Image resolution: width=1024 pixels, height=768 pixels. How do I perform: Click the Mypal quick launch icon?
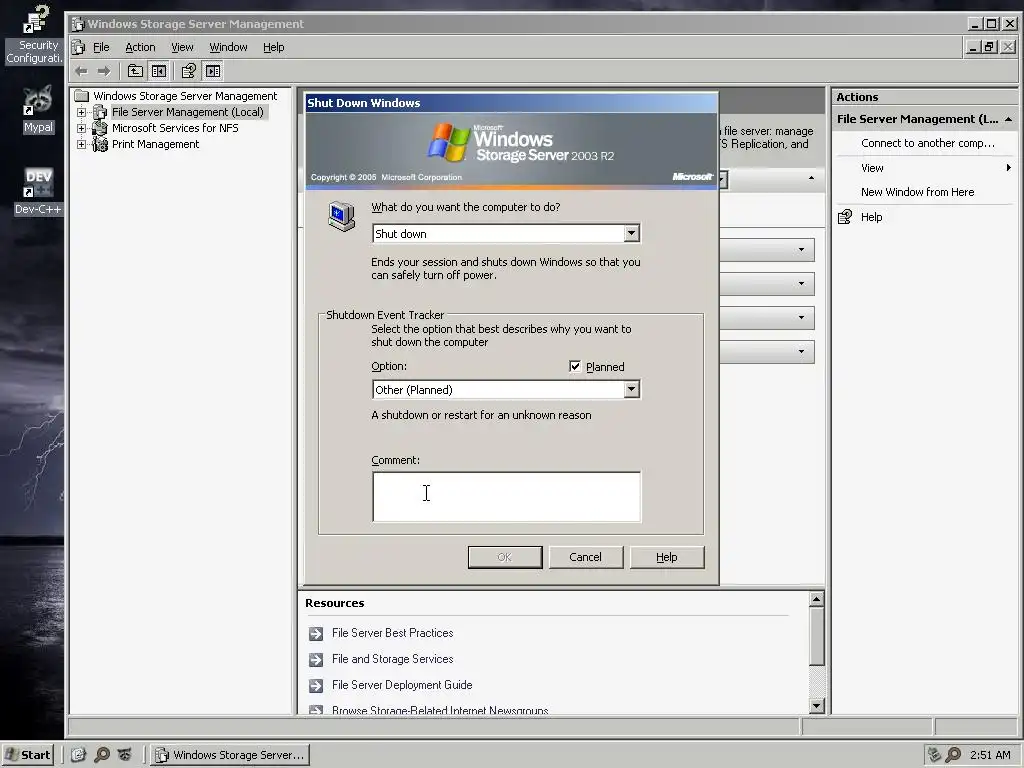tap(125, 755)
